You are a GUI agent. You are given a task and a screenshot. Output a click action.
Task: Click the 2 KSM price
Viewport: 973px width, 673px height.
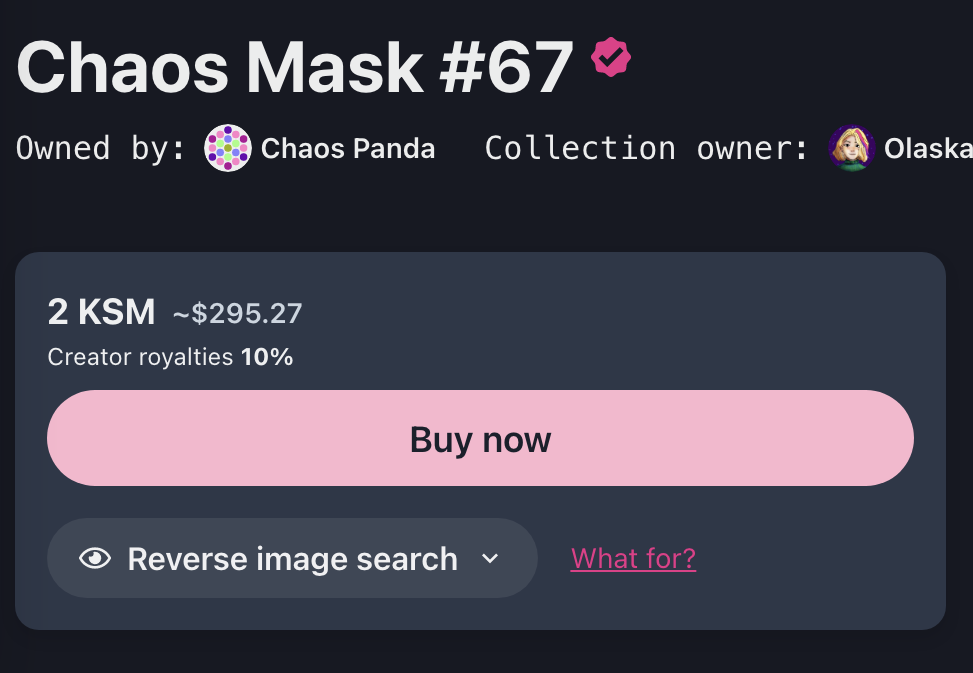tap(101, 313)
